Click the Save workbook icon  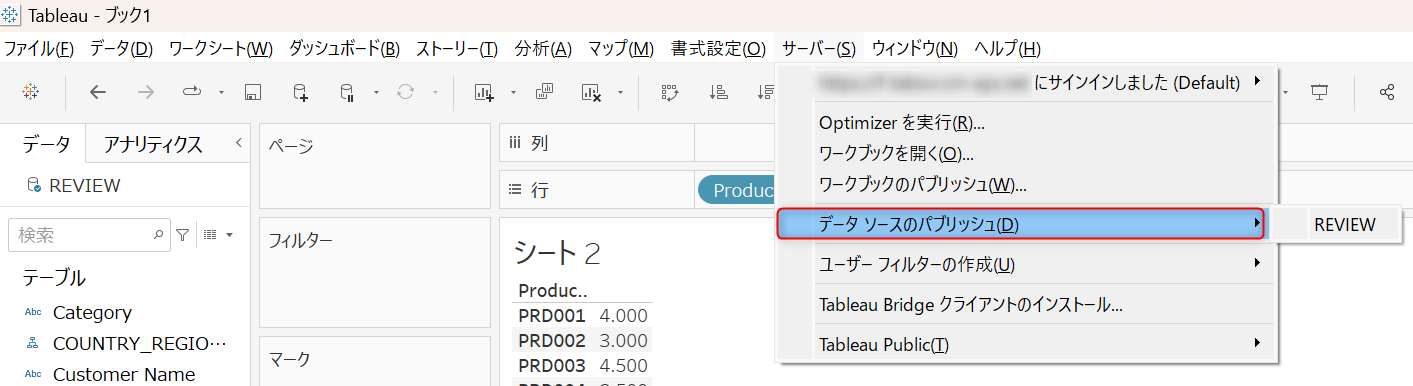253,92
